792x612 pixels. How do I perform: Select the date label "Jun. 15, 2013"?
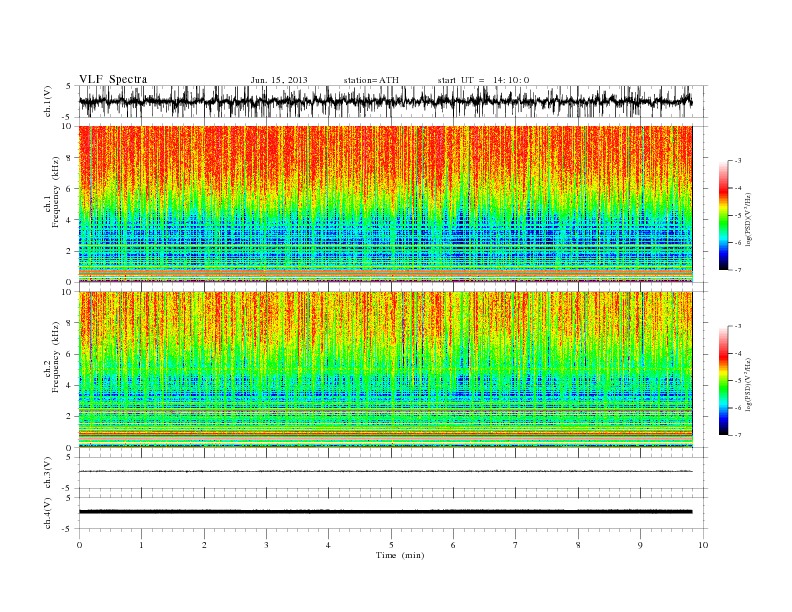(279, 80)
